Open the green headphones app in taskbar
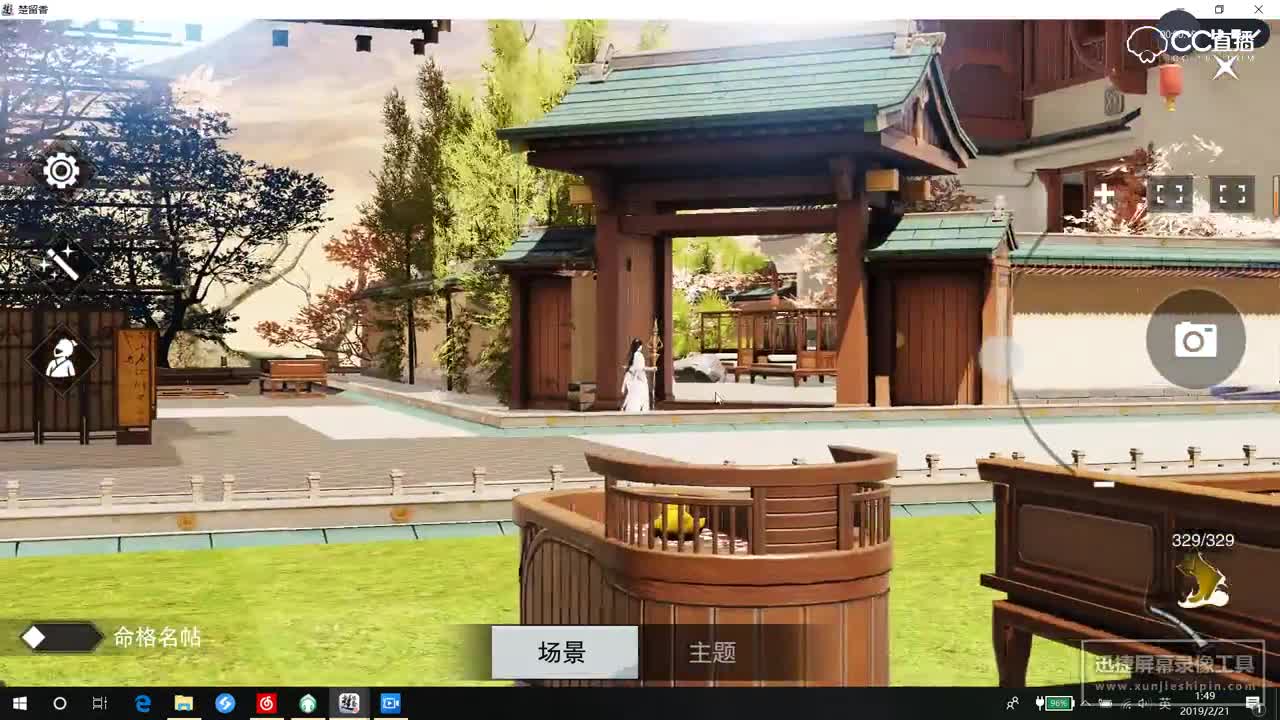 tap(307, 703)
